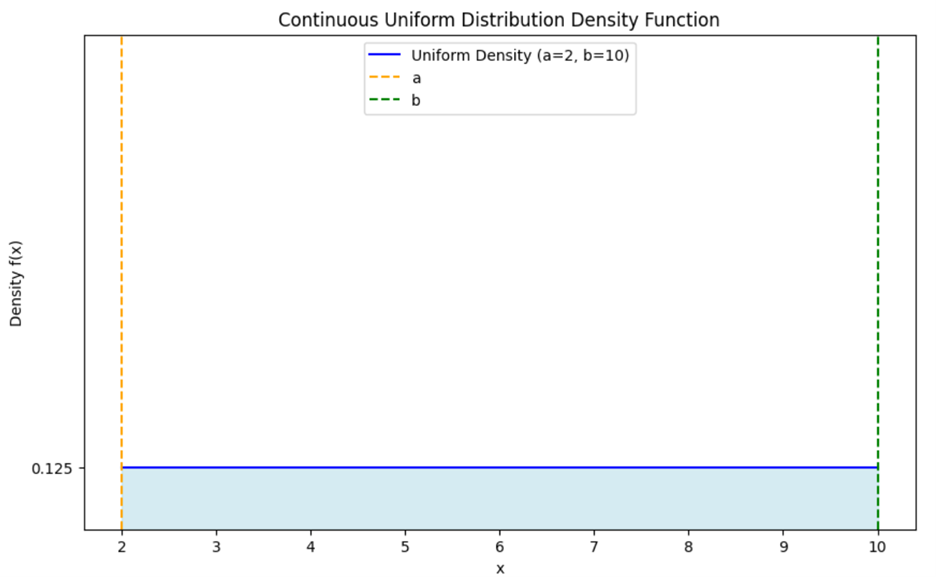Click where blue line meets green dashed line
The image size is (936, 577).
point(877,465)
